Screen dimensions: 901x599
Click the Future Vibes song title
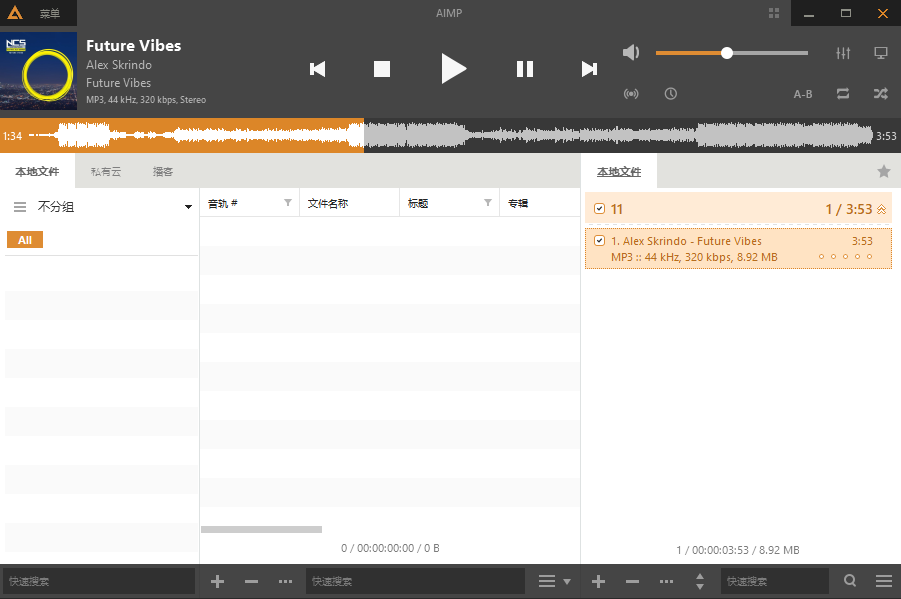point(133,45)
